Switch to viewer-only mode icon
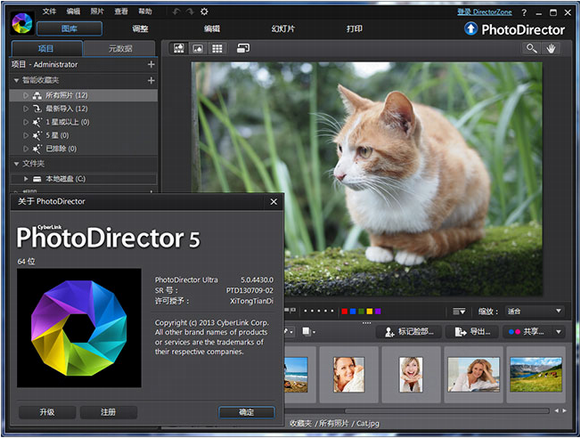The height and width of the screenshot is (438, 580). pos(198,48)
